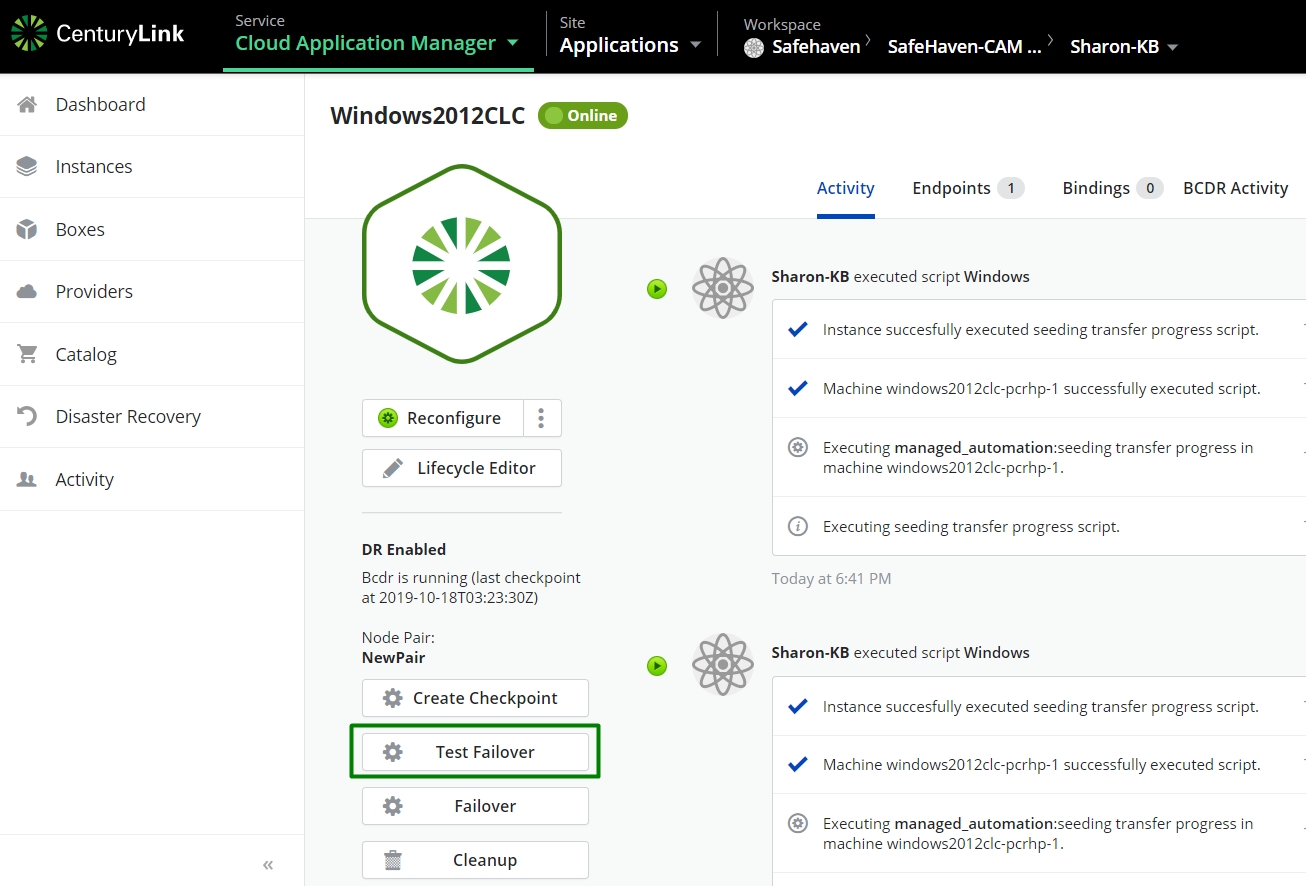Click the Disaster Recovery arrow icon
Screen dimensions: 1306x886
pos(27,416)
